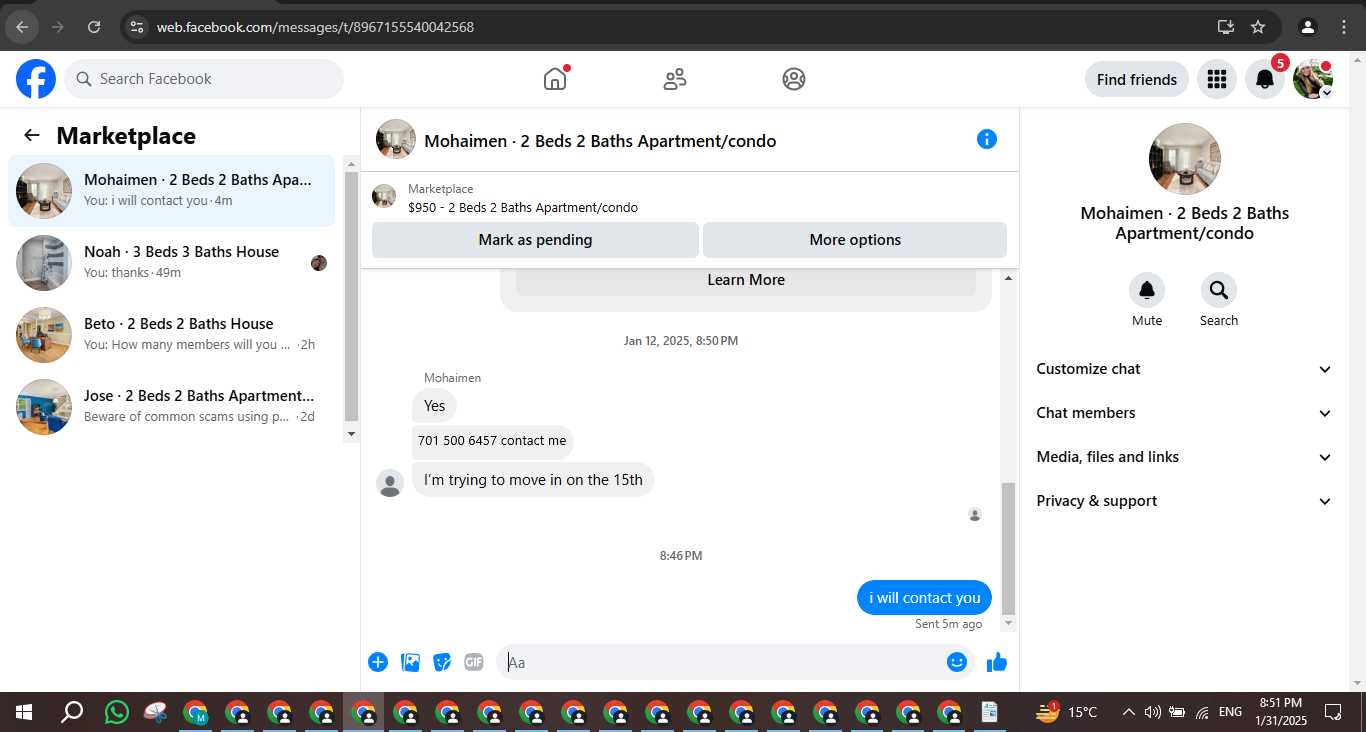Open the Chrome profile icon
Image resolution: width=1366 pixels, height=732 pixels.
point(1308,27)
